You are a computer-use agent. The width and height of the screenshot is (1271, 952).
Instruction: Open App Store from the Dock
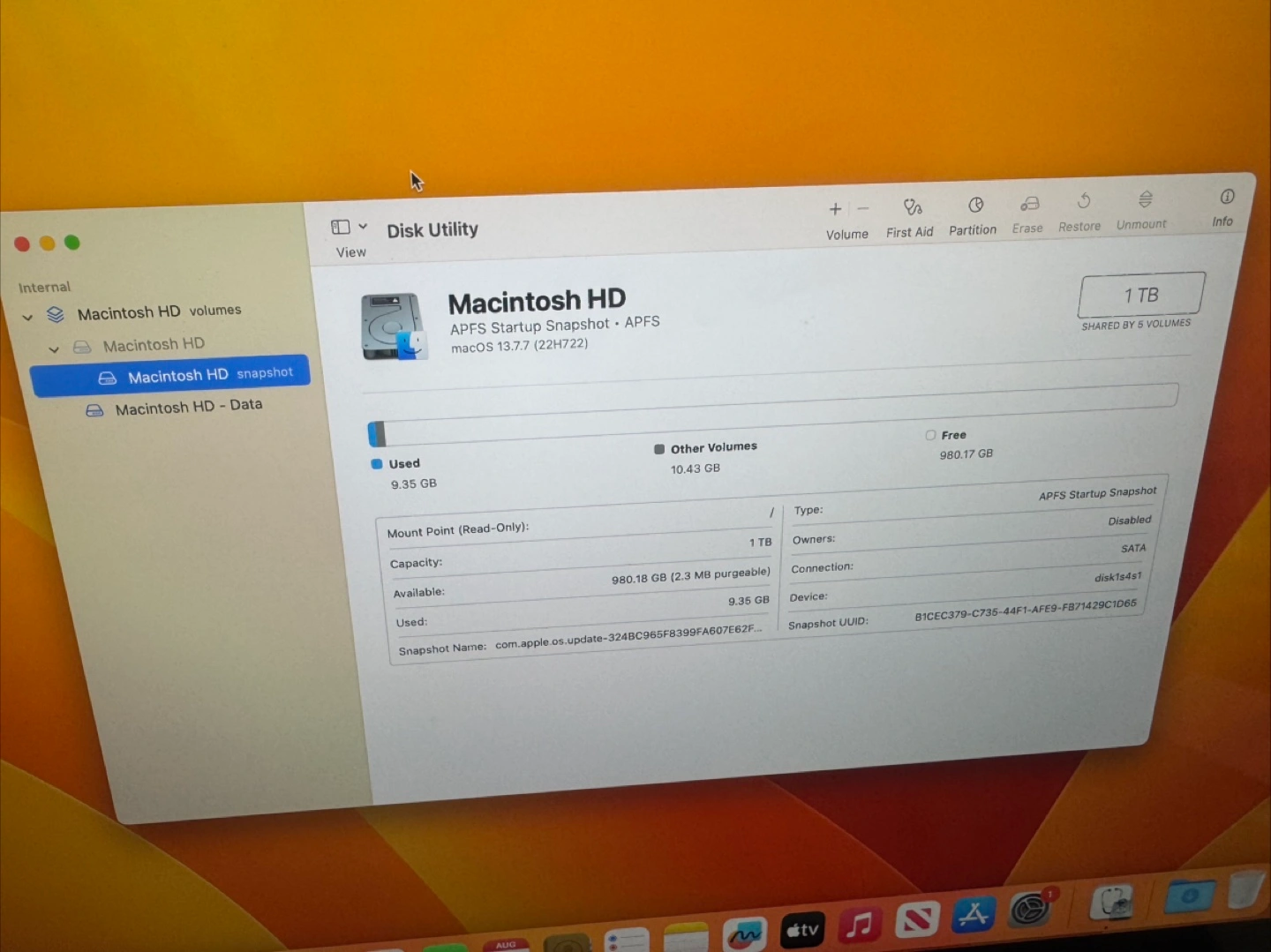tap(974, 915)
